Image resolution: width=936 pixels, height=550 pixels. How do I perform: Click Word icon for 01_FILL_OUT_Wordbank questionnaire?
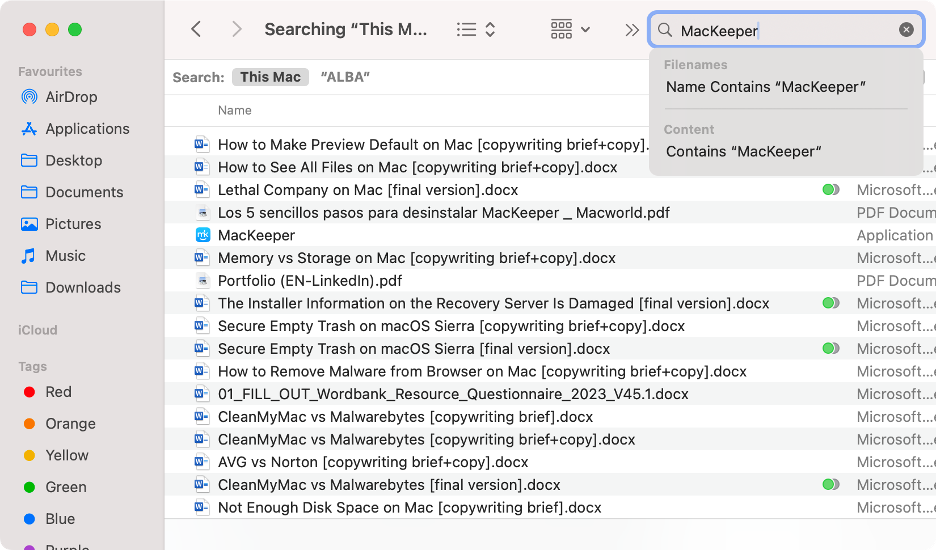(202, 394)
